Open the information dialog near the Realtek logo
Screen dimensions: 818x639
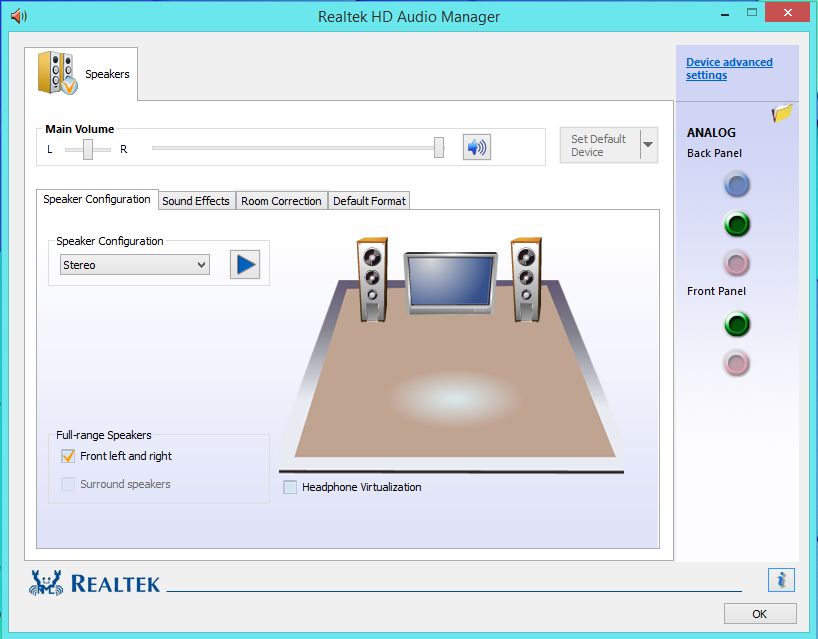click(x=781, y=580)
